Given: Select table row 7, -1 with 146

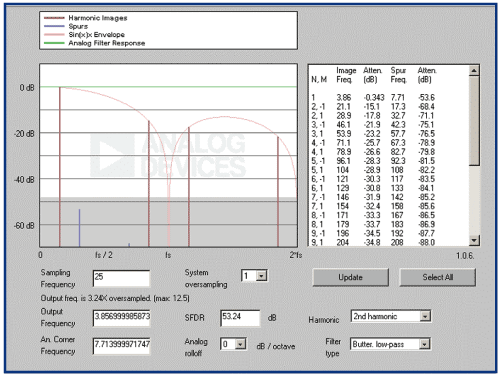Looking at the screenshot, I should coord(373,197).
